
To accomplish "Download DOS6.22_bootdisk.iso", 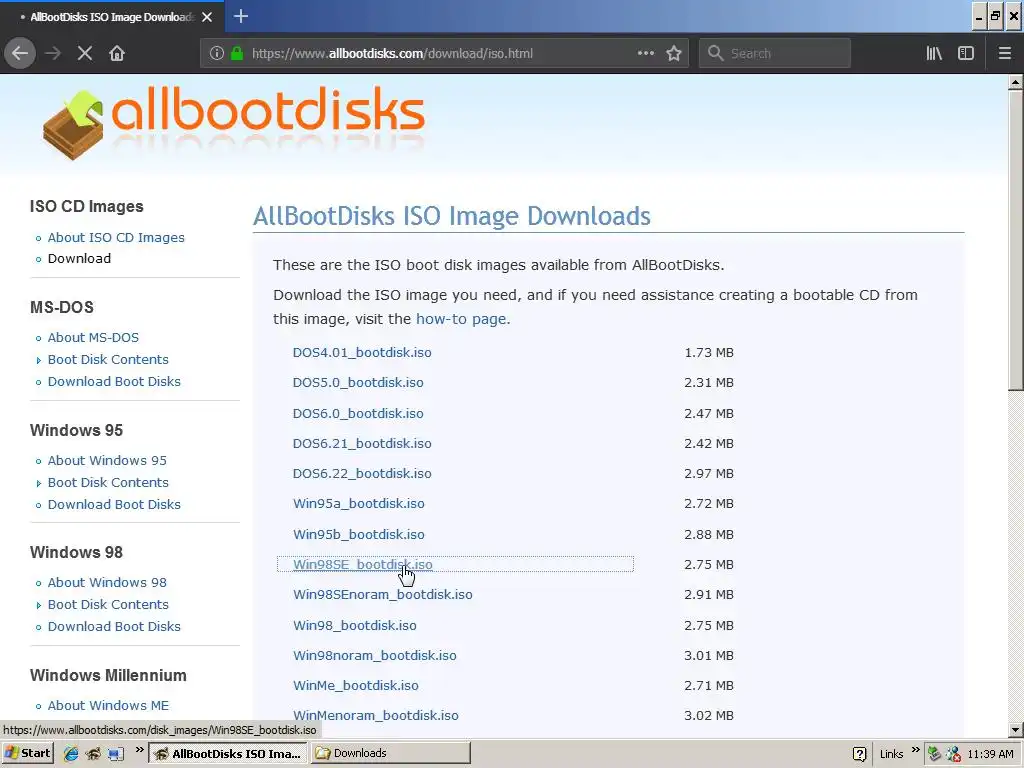I will 362,473.
